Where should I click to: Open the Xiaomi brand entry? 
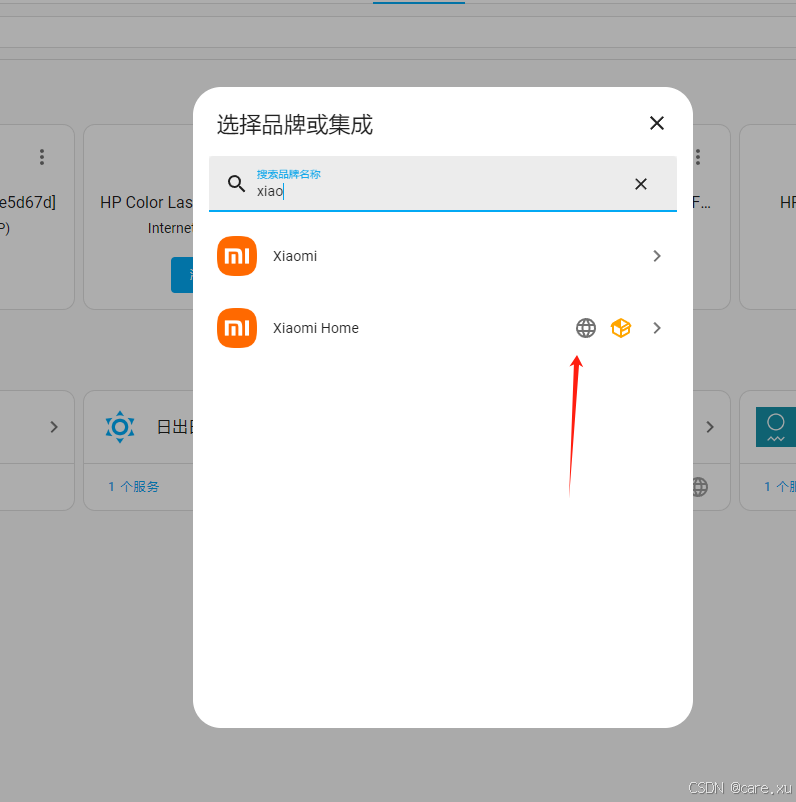pyautogui.click(x=443, y=256)
